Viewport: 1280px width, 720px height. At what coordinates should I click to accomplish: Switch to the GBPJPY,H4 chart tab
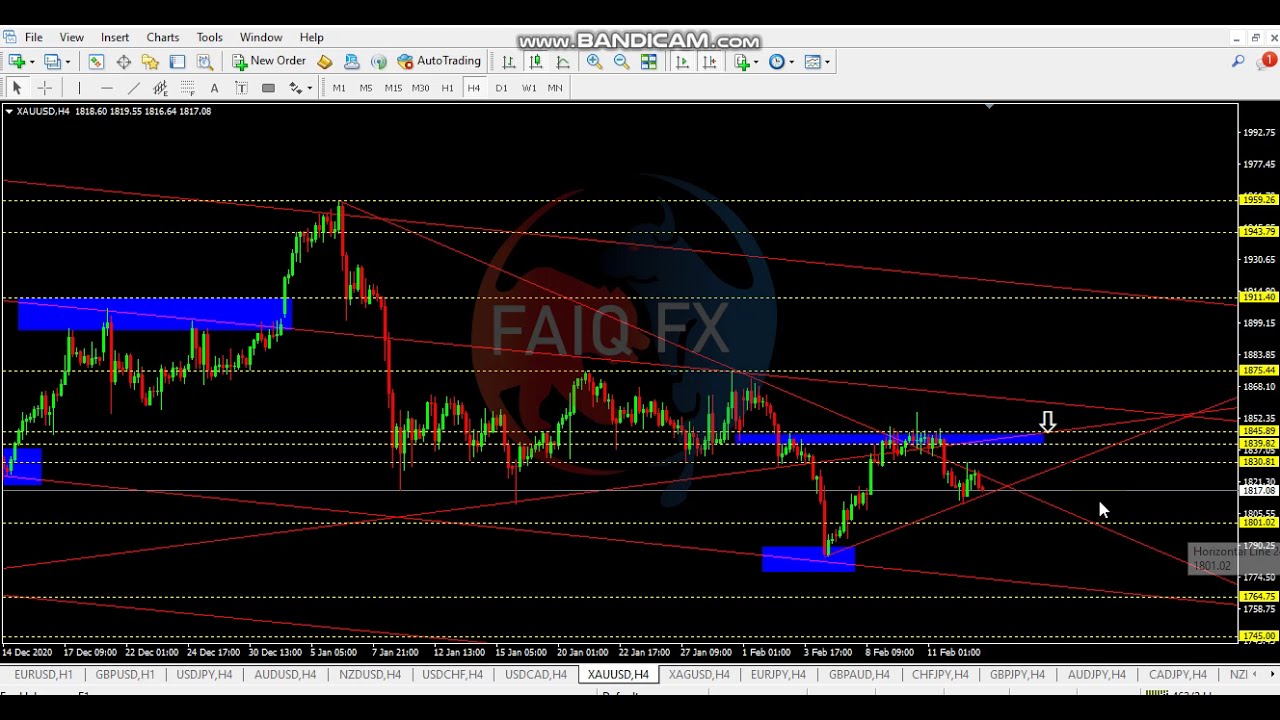[1017, 675]
